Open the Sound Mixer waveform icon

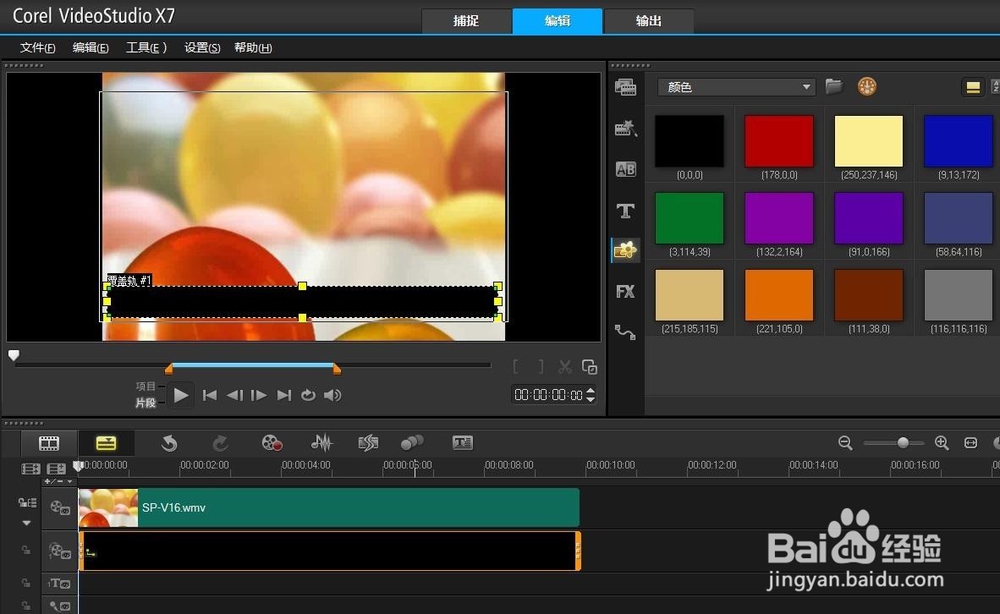coord(321,443)
